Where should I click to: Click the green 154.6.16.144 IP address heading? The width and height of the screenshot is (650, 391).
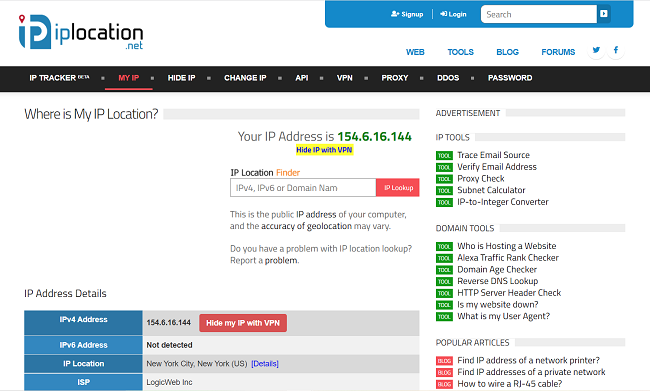374,136
